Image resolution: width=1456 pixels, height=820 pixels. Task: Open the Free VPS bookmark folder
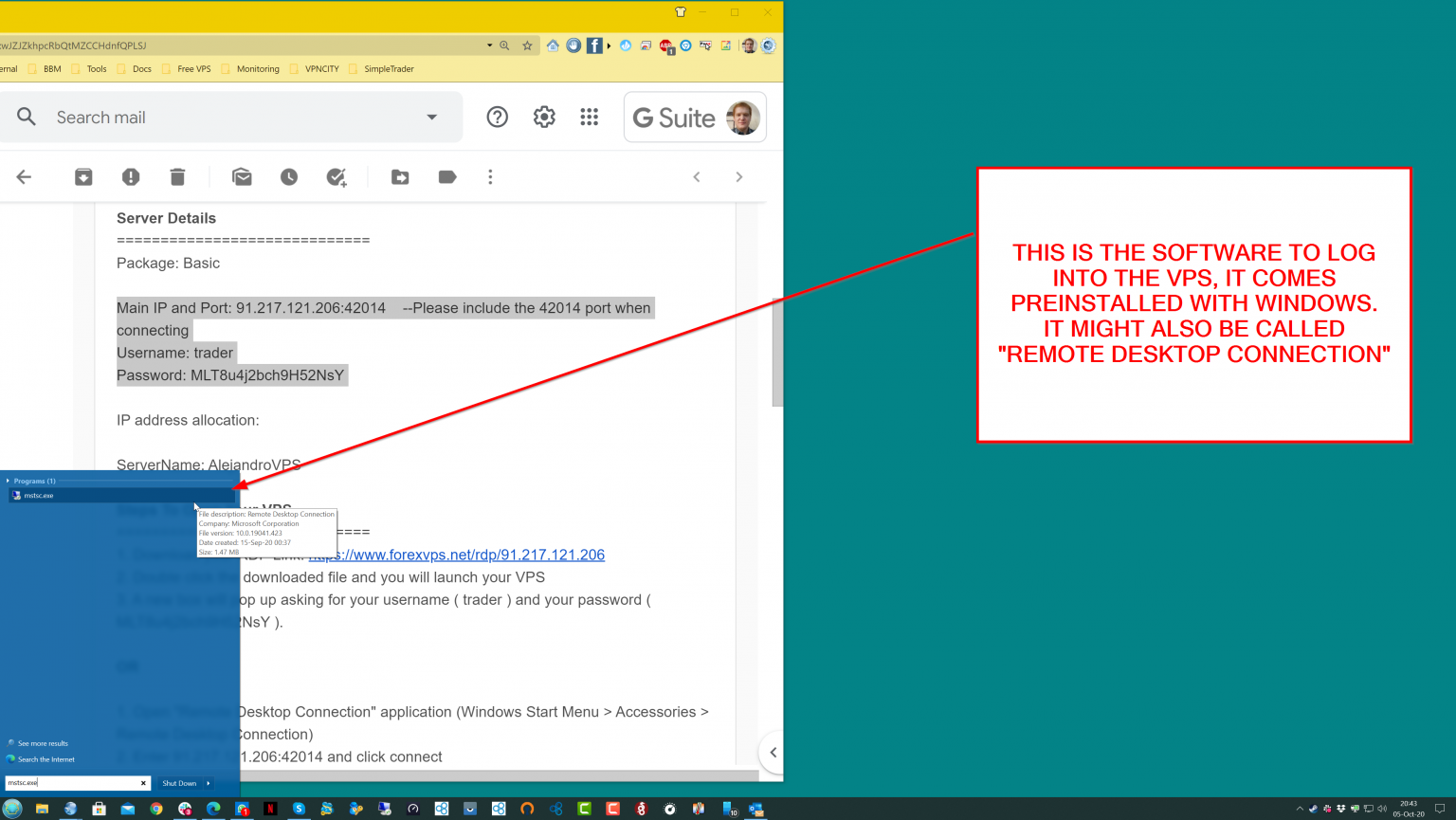(x=193, y=69)
